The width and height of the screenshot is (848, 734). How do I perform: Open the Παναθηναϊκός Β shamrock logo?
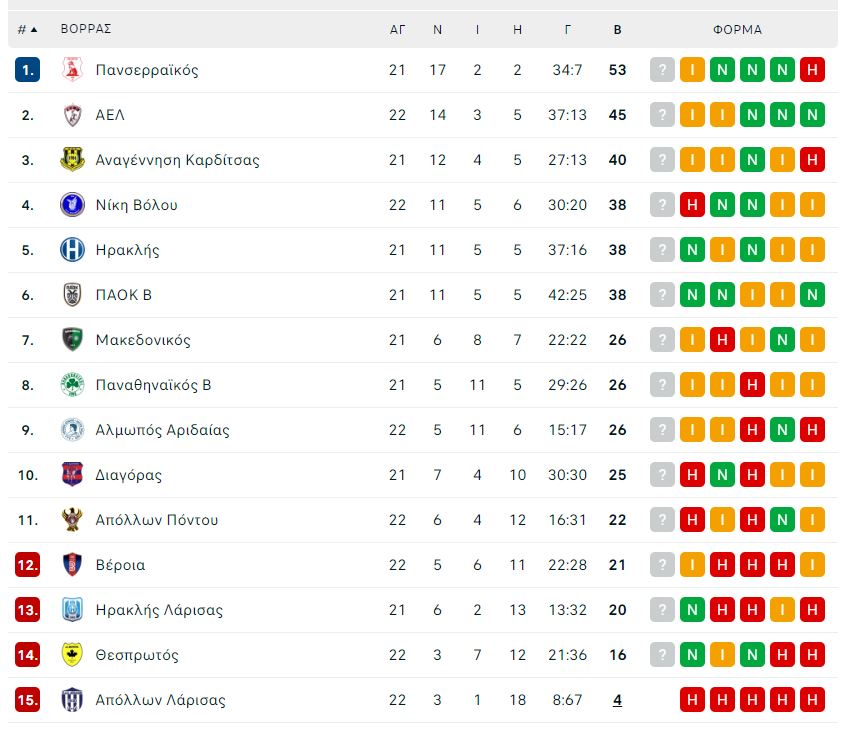(x=72, y=385)
